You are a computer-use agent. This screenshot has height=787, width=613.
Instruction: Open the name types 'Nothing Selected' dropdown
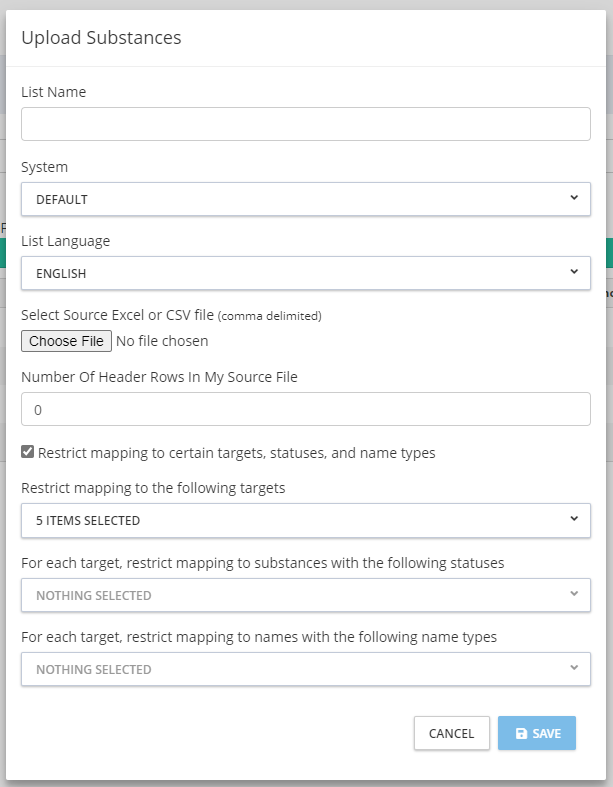tap(305, 669)
